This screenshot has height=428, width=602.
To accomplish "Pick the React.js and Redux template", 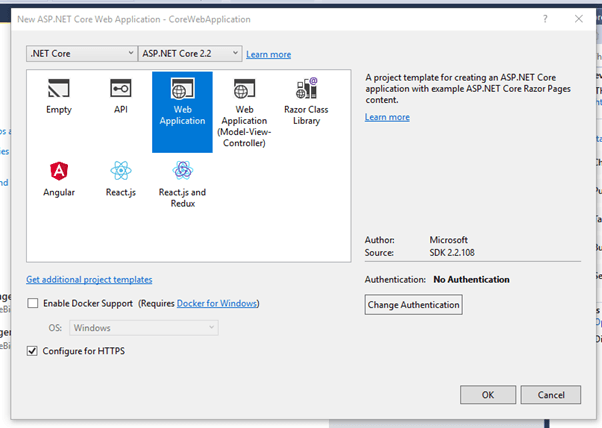I will point(182,185).
